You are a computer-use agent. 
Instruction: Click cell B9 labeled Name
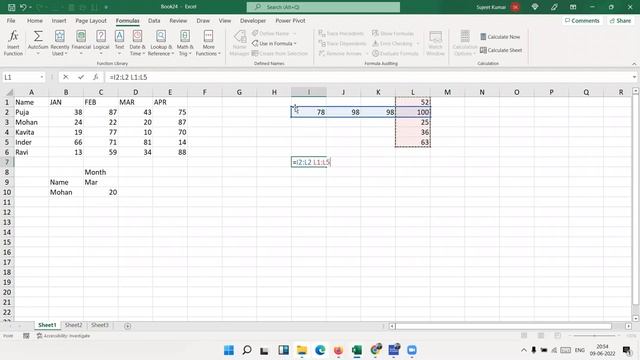click(x=66, y=182)
